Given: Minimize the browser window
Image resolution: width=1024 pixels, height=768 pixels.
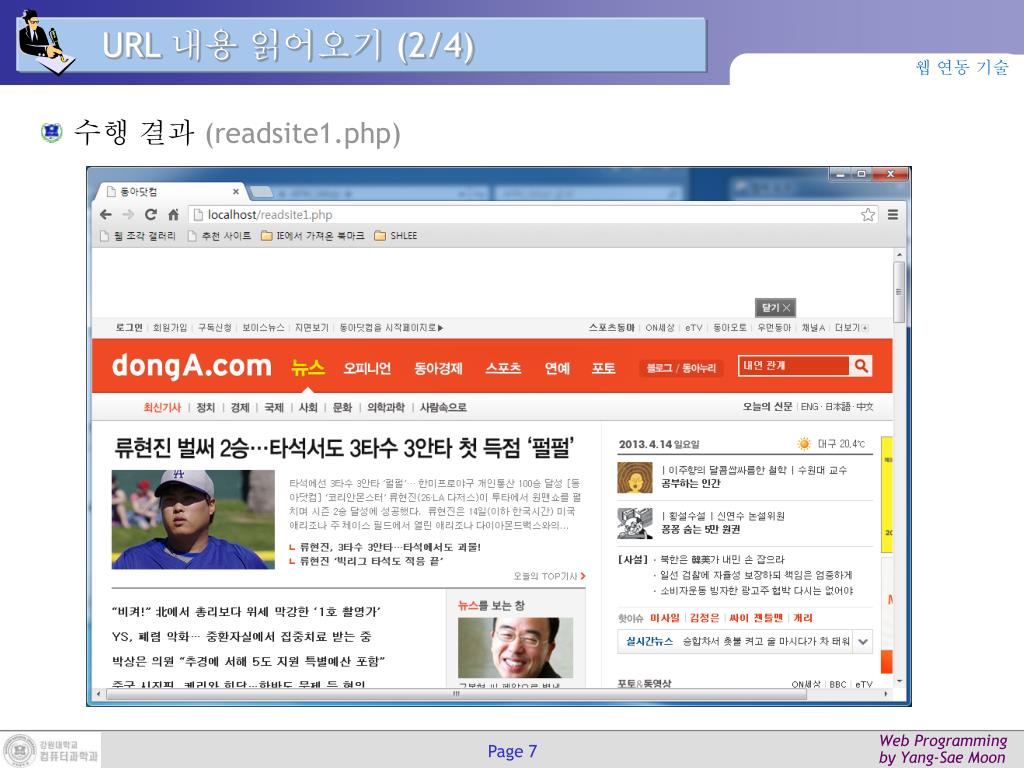Looking at the screenshot, I should [840, 174].
